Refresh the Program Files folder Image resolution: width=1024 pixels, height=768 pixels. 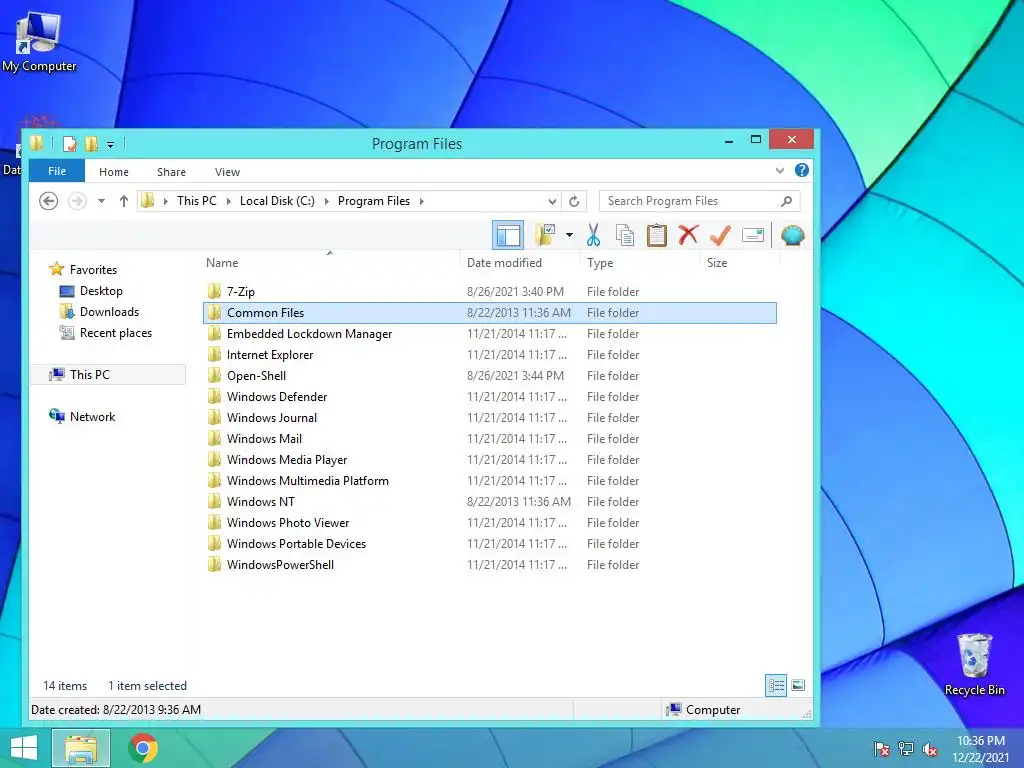574,201
